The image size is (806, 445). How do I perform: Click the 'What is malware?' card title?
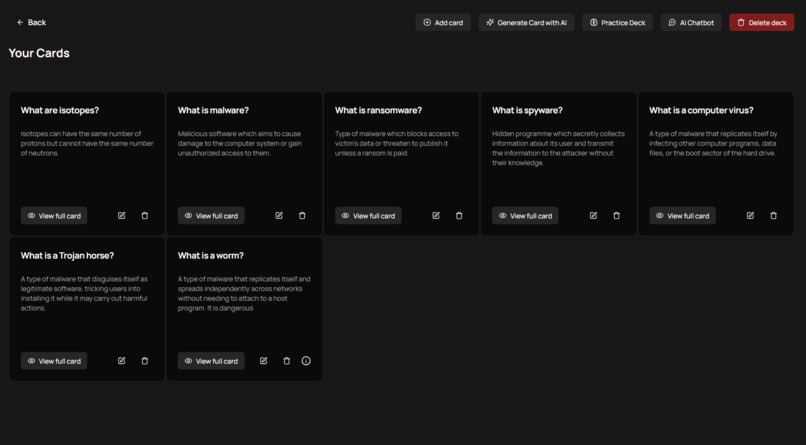(213, 110)
